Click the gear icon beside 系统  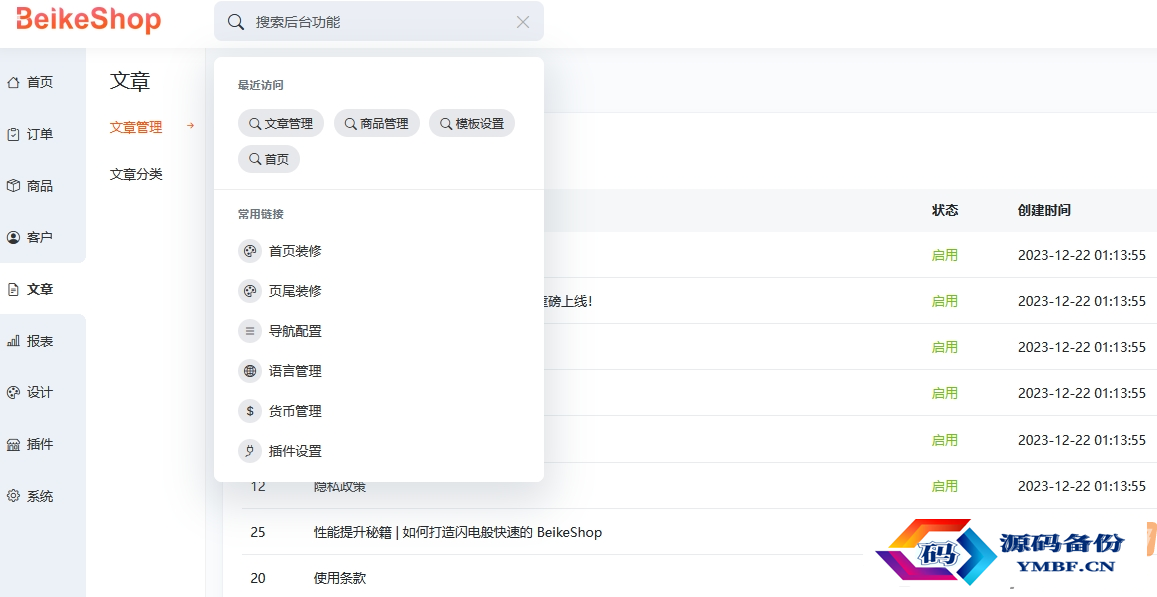[13, 496]
